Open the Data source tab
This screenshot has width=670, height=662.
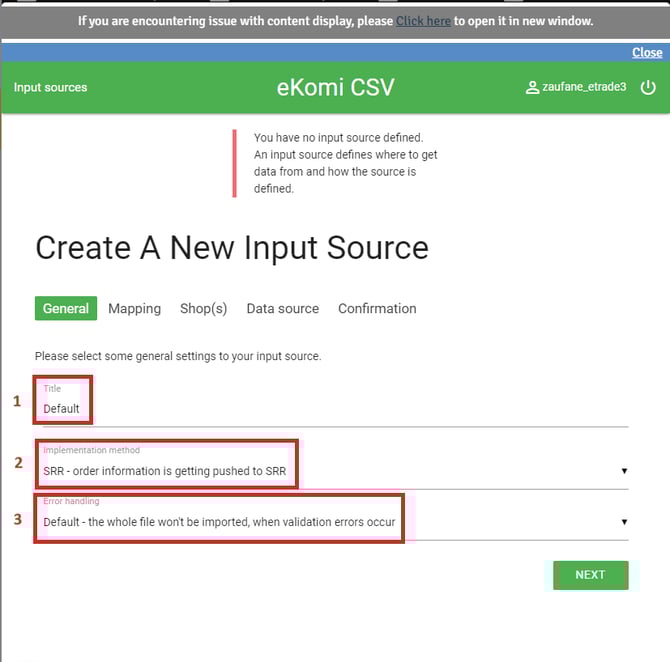(282, 309)
